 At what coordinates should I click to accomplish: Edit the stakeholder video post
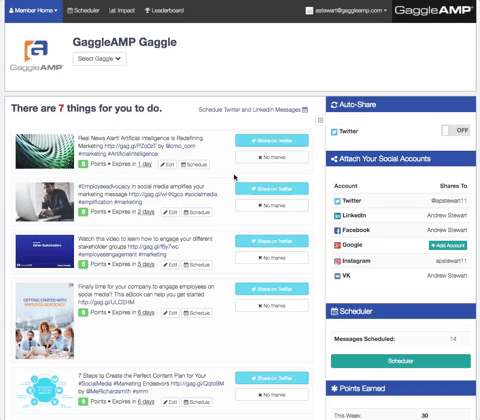tap(170, 265)
